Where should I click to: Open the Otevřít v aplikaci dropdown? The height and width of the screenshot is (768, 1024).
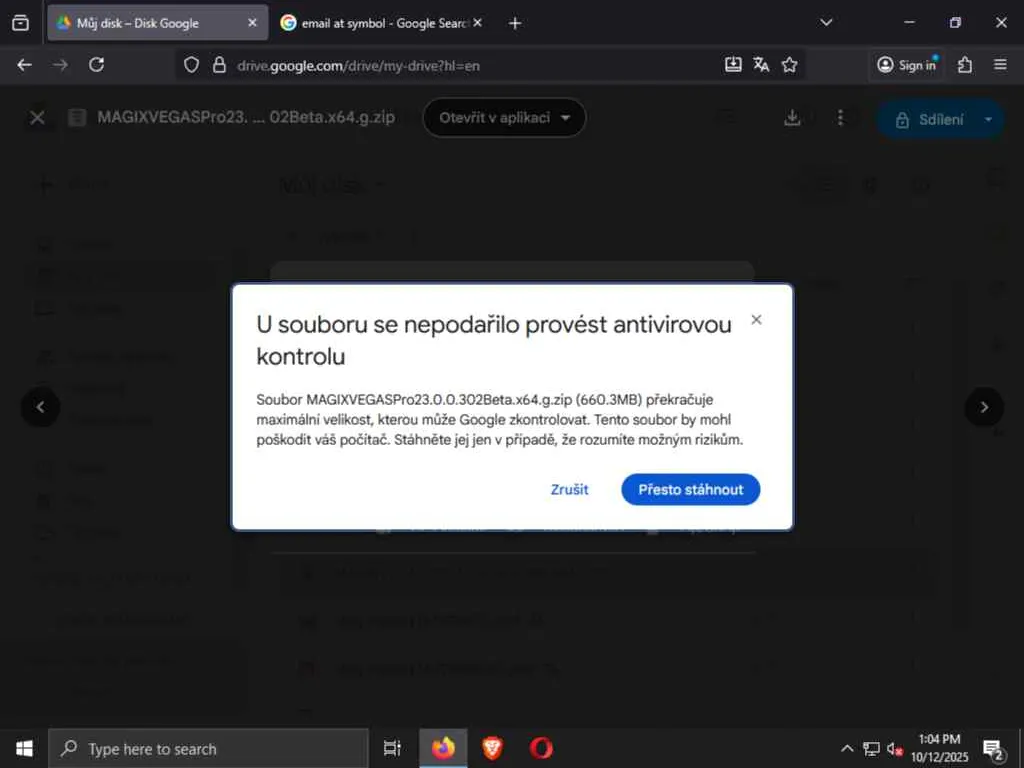tap(504, 118)
